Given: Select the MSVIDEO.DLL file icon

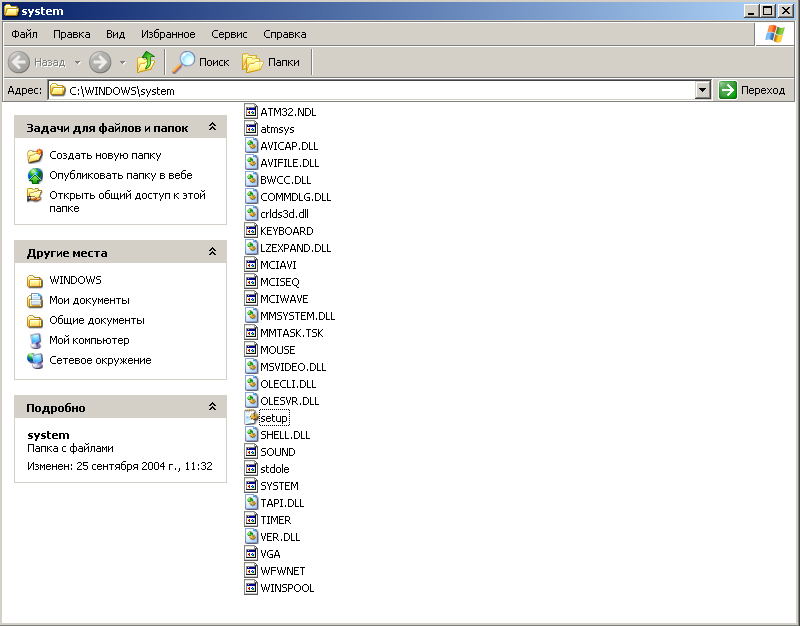Looking at the screenshot, I should [251, 367].
